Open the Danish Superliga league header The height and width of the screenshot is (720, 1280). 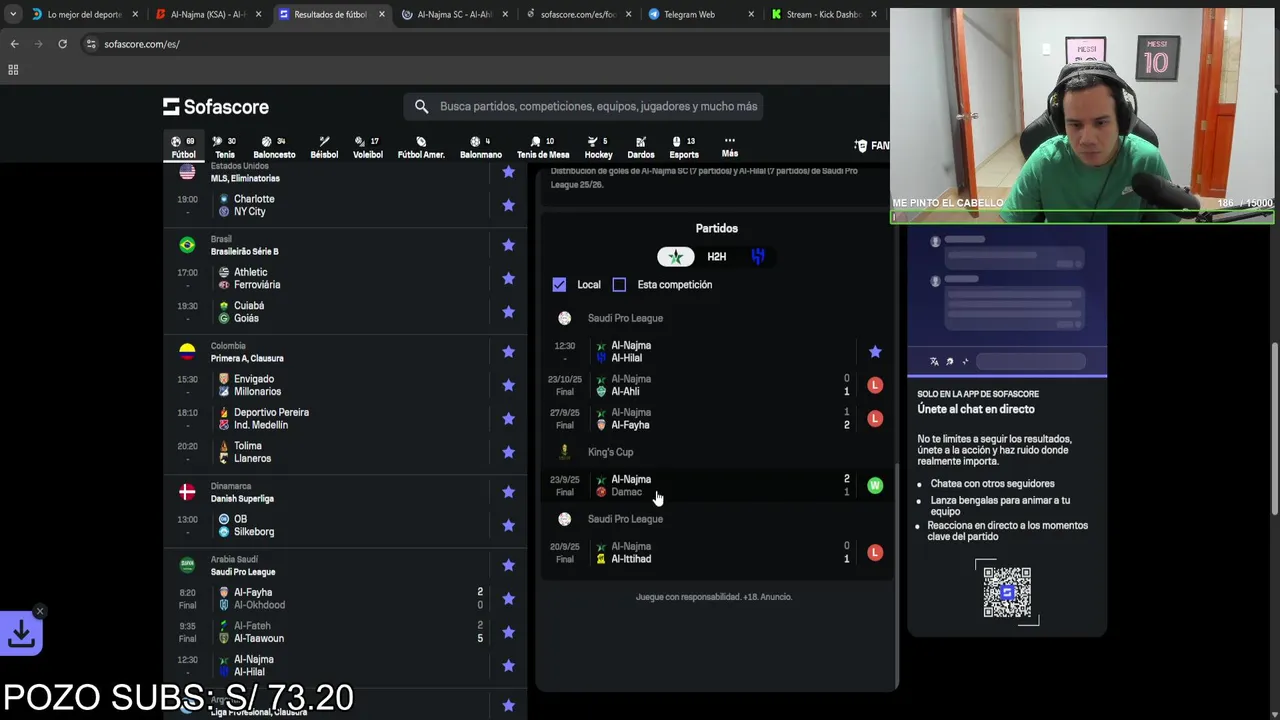[242, 498]
